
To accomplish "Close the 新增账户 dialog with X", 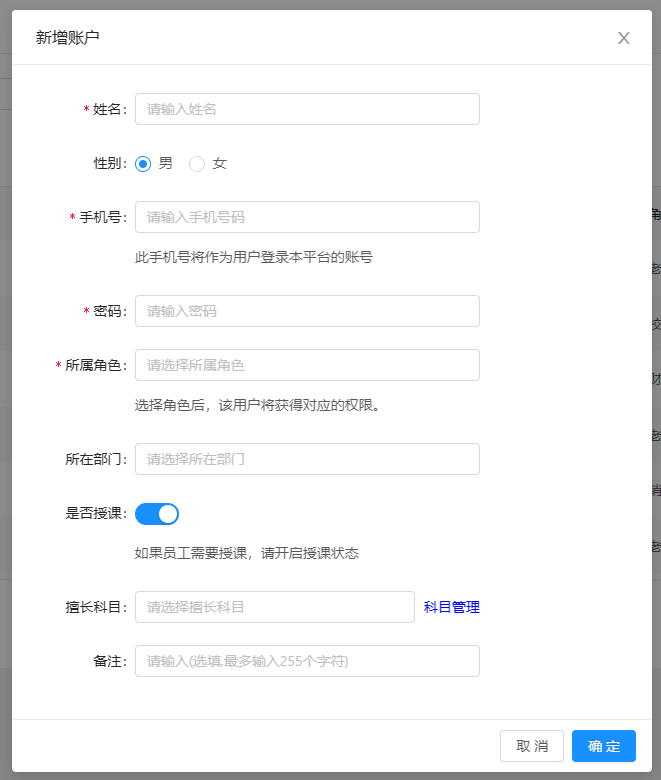I will pos(624,38).
